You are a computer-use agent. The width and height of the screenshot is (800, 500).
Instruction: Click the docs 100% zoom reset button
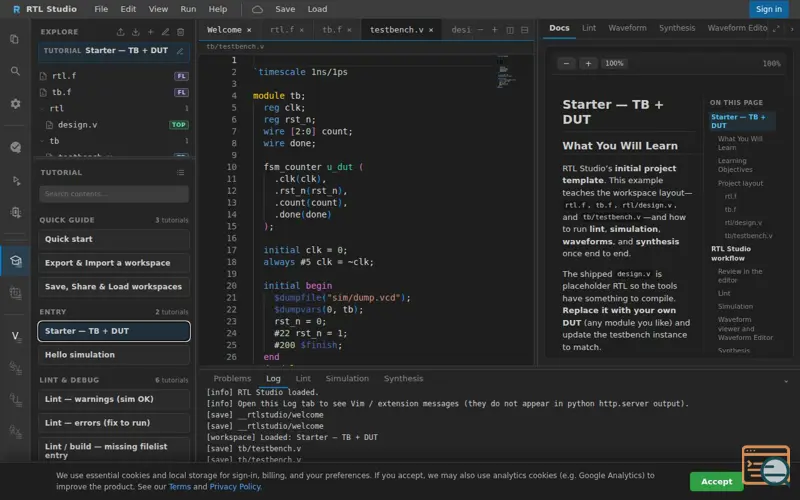coord(614,63)
